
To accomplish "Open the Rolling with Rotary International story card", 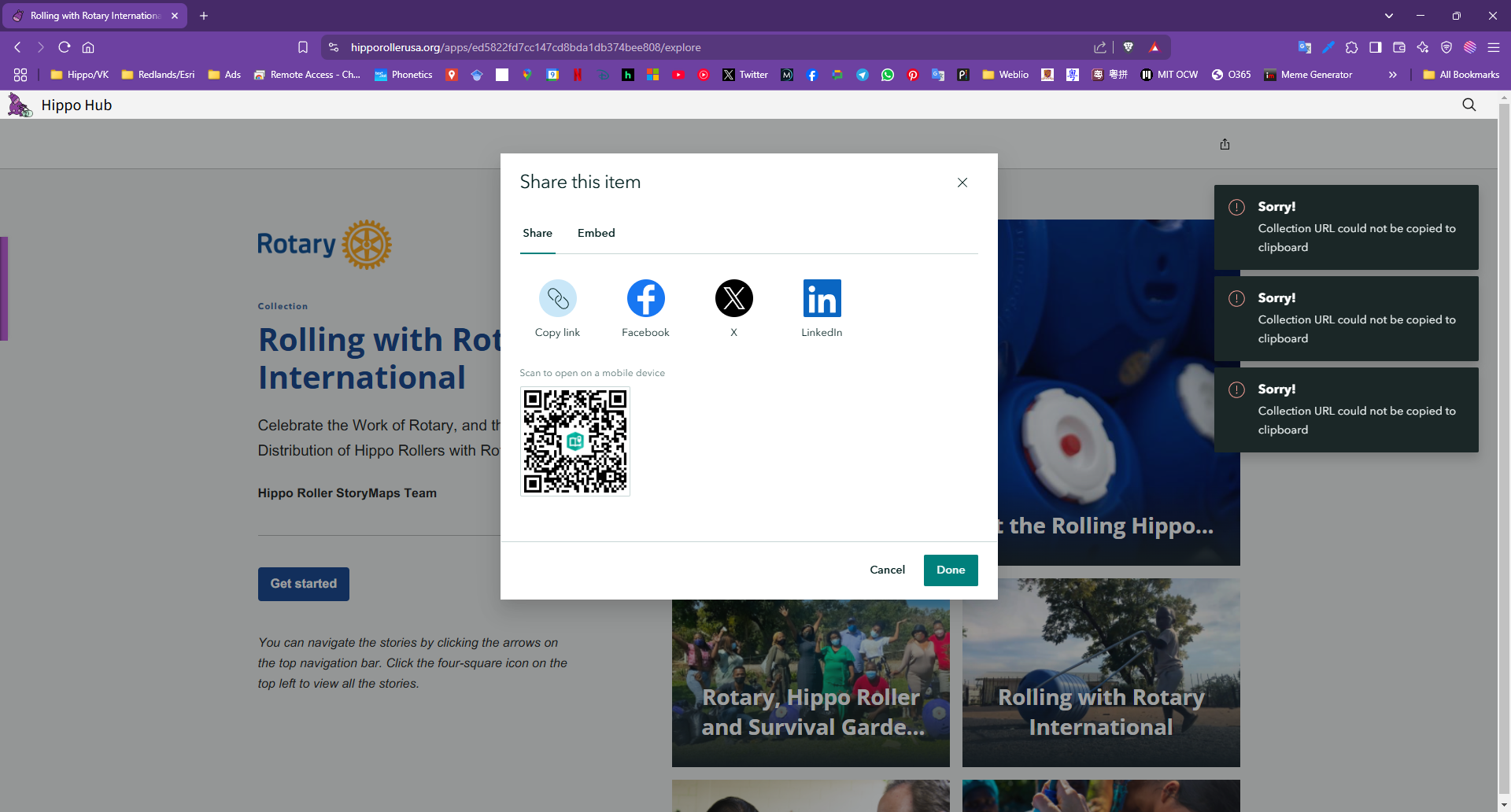I will pyautogui.click(x=1101, y=673).
